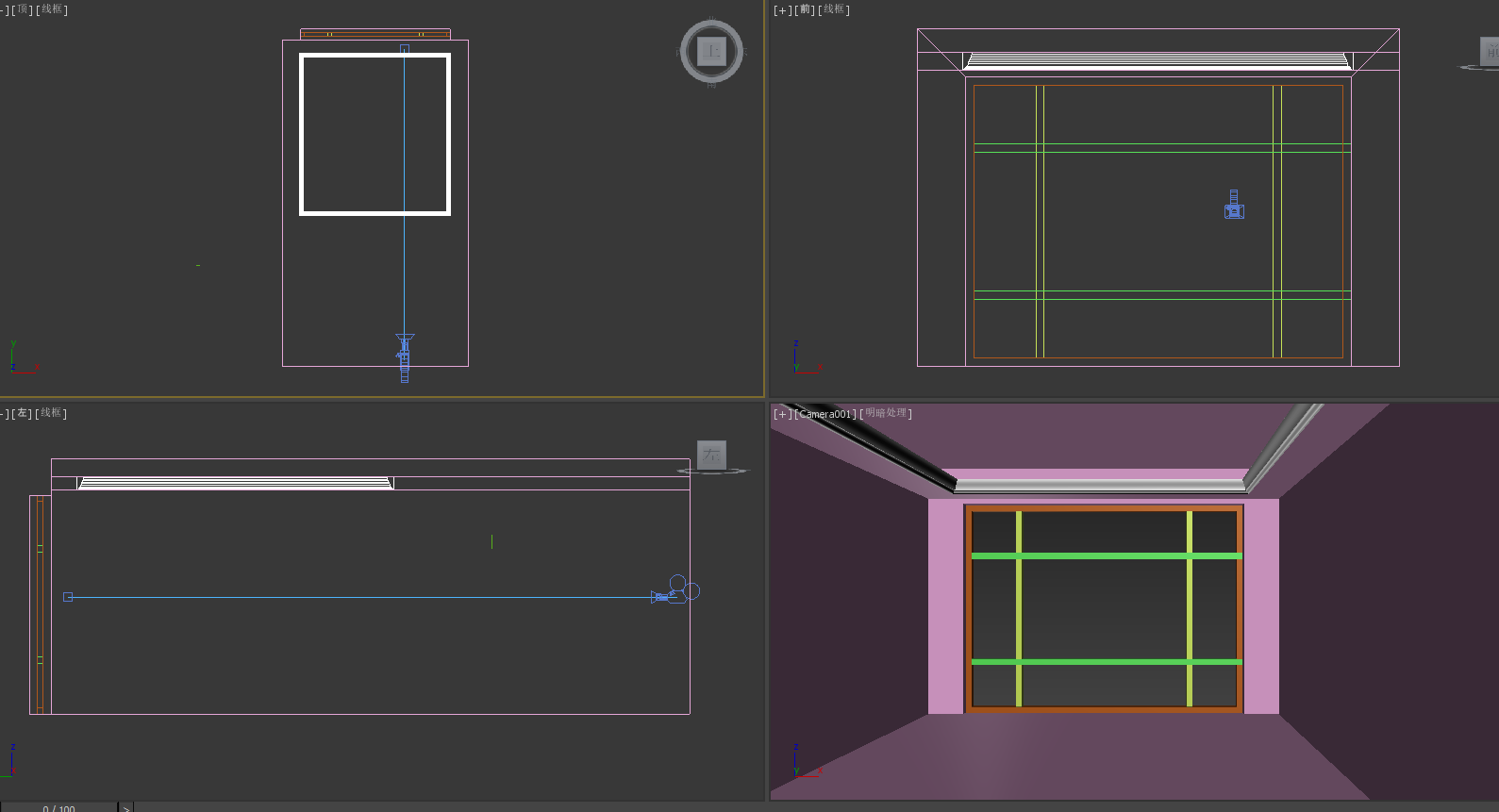1499x812 pixels.
Task: Select the white molding profile in left viewport
Action: pos(235,483)
